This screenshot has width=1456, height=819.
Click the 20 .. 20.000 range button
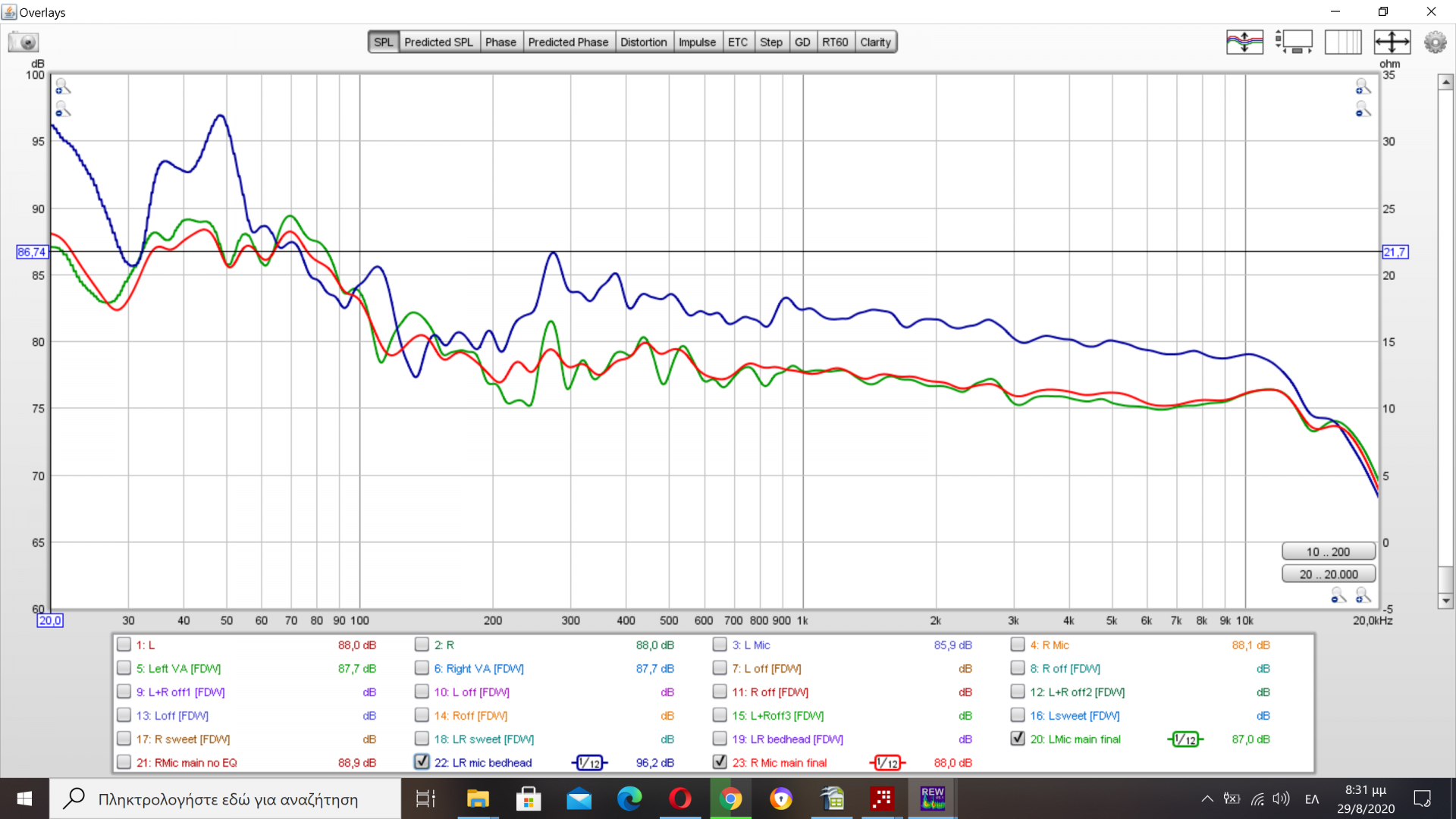click(1328, 574)
